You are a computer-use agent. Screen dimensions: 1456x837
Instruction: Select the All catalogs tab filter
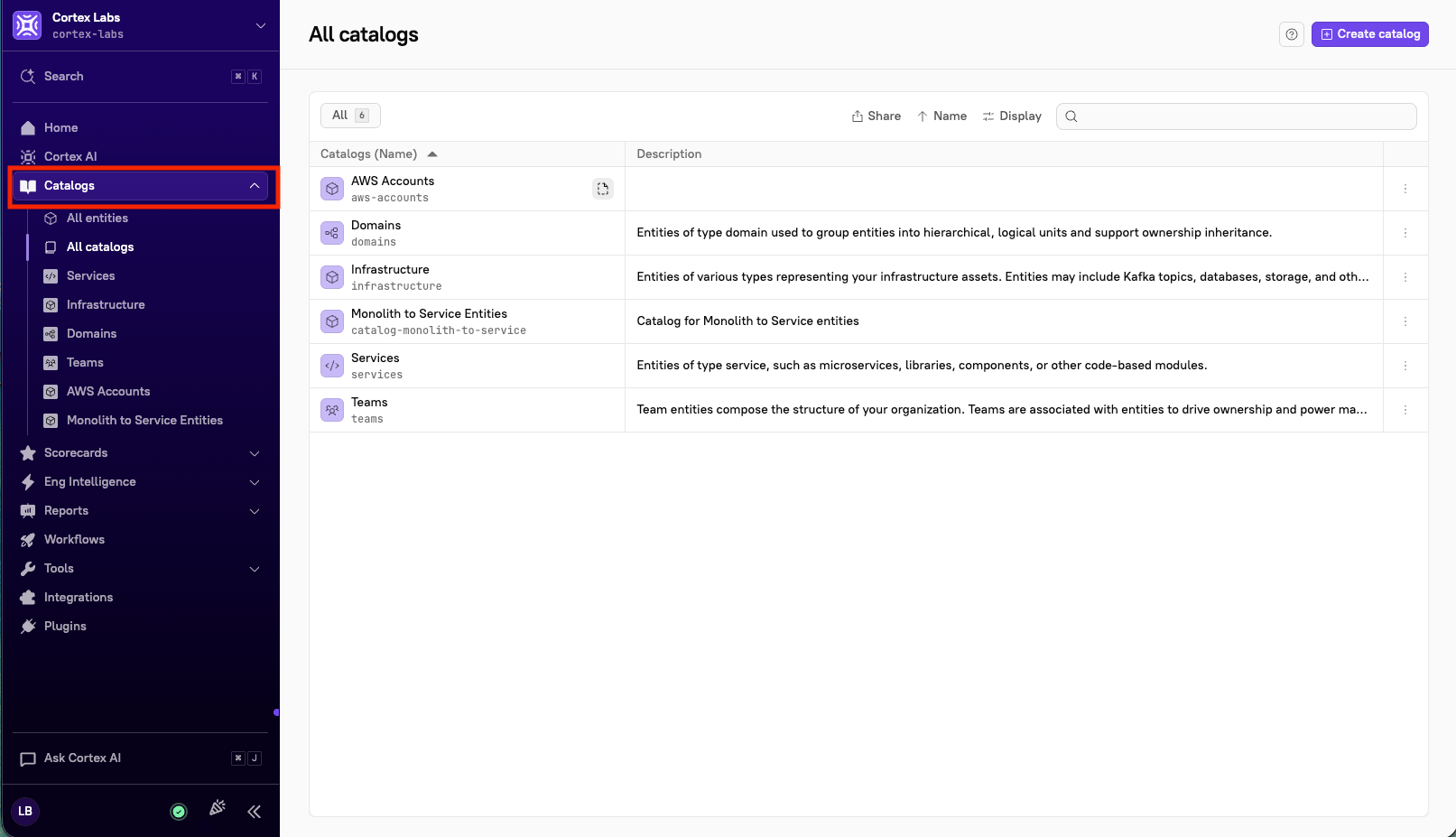(350, 116)
